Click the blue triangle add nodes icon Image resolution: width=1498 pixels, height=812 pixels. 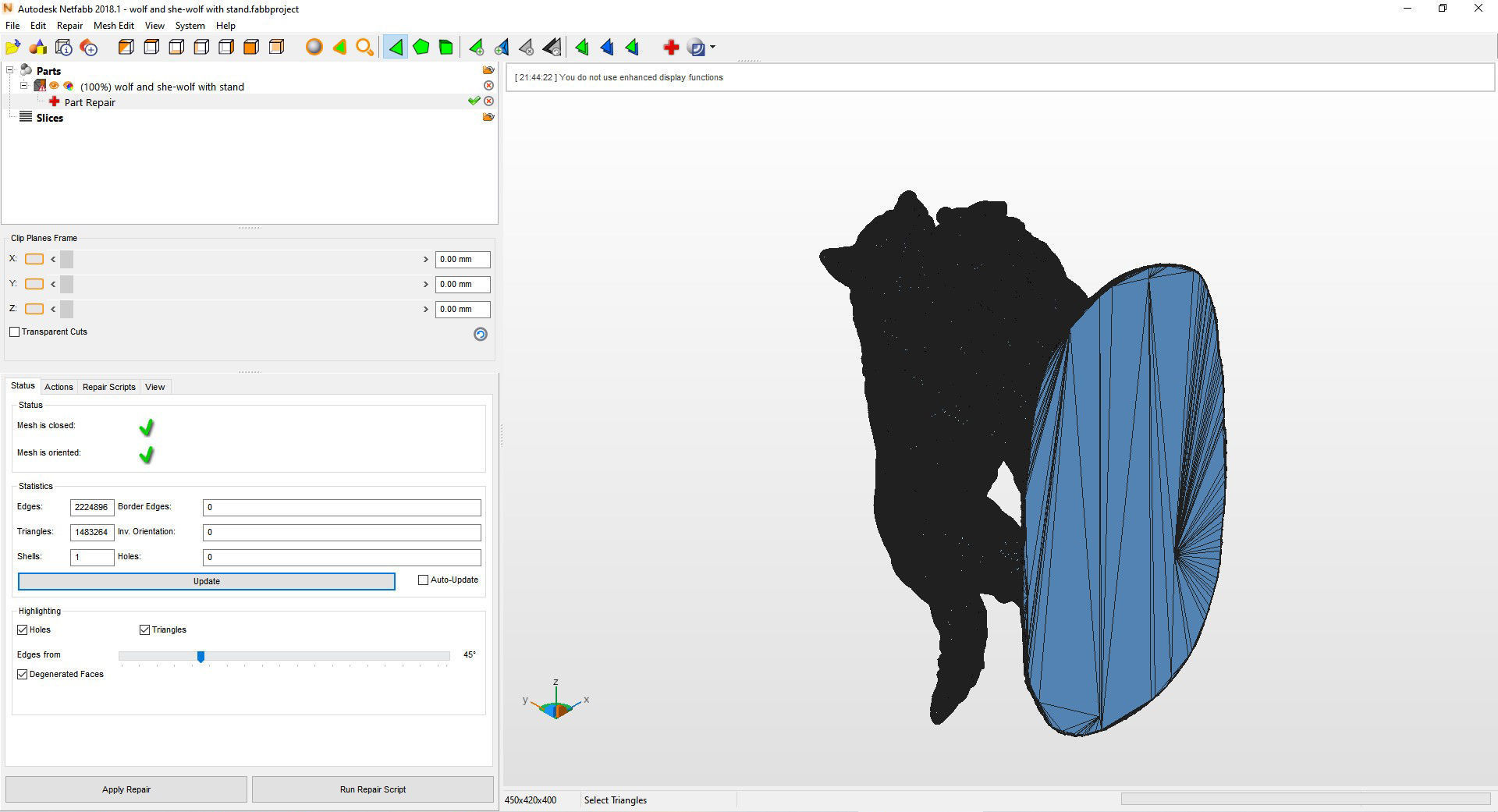click(x=502, y=48)
